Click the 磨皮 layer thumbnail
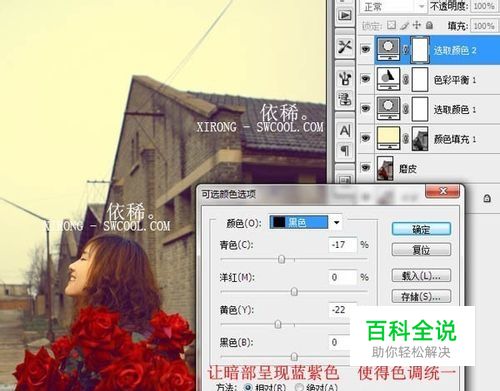 [x=385, y=168]
